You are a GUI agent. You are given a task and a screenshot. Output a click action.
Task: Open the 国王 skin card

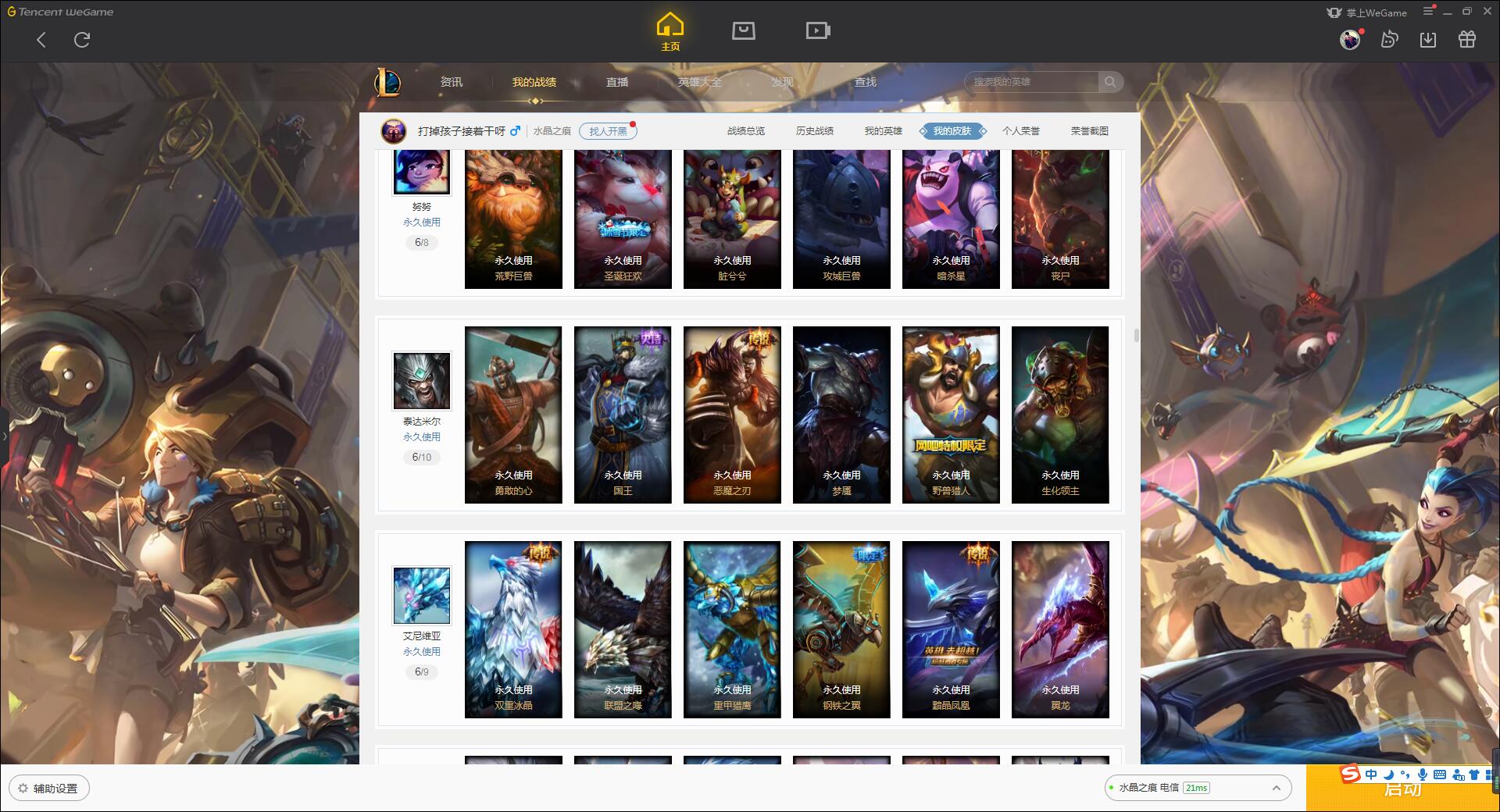point(623,415)
